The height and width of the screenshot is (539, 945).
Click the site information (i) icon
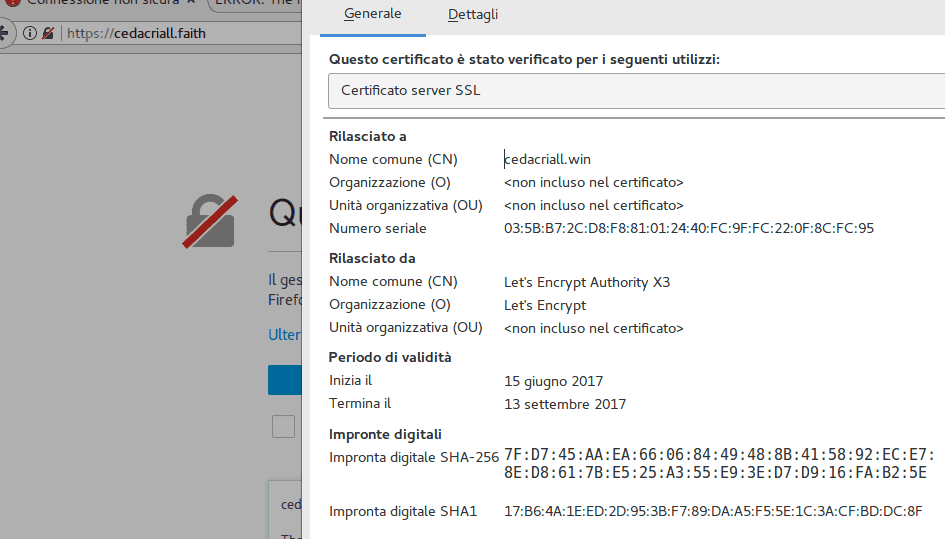point(29,33)
